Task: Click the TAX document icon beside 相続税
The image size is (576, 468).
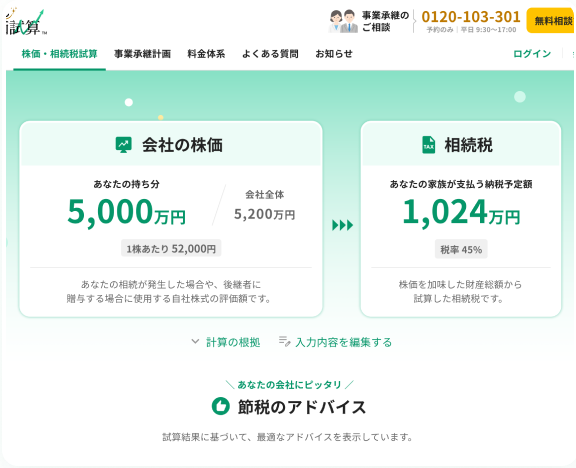Action: pyautogui.click(x=428, y=145)
